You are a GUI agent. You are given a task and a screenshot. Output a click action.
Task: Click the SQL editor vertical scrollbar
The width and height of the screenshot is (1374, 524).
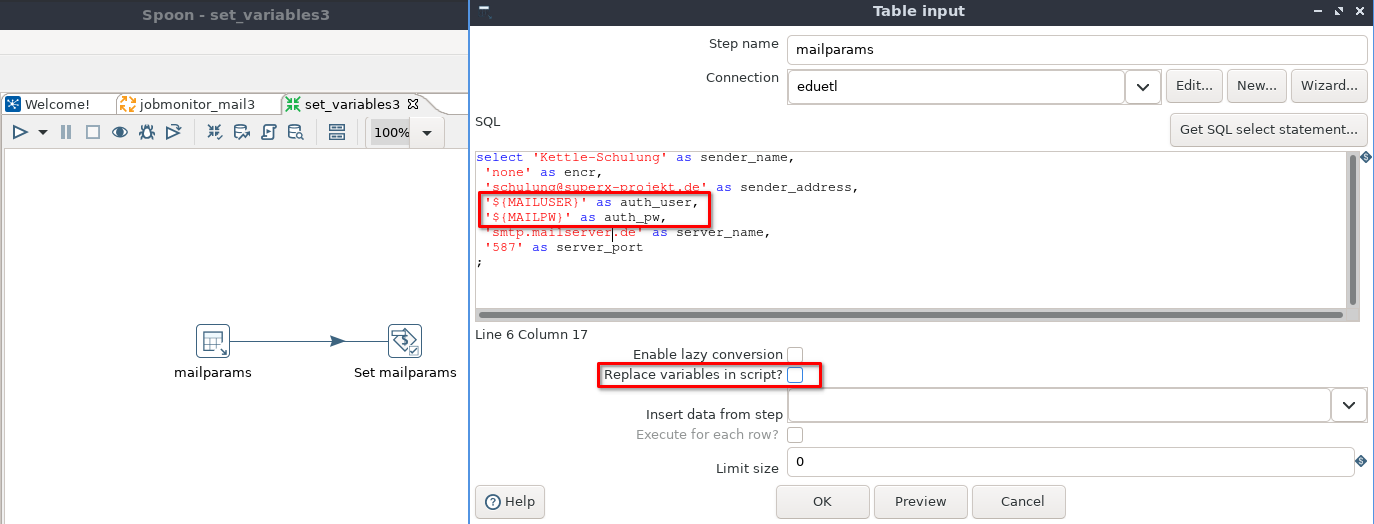(x=1353, y=228)
